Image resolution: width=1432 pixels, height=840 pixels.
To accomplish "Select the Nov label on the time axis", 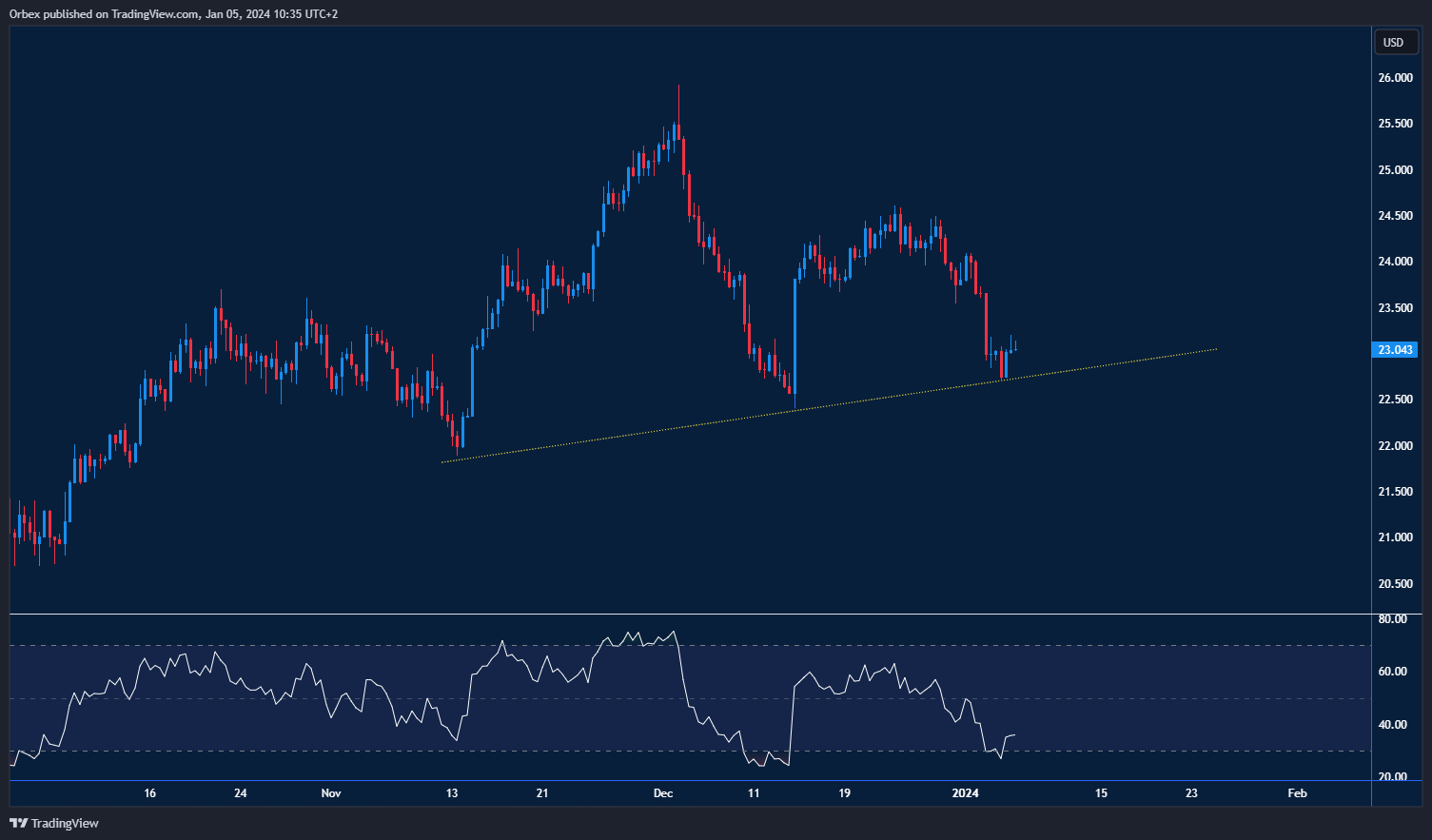I will click(x=330, y=792).
